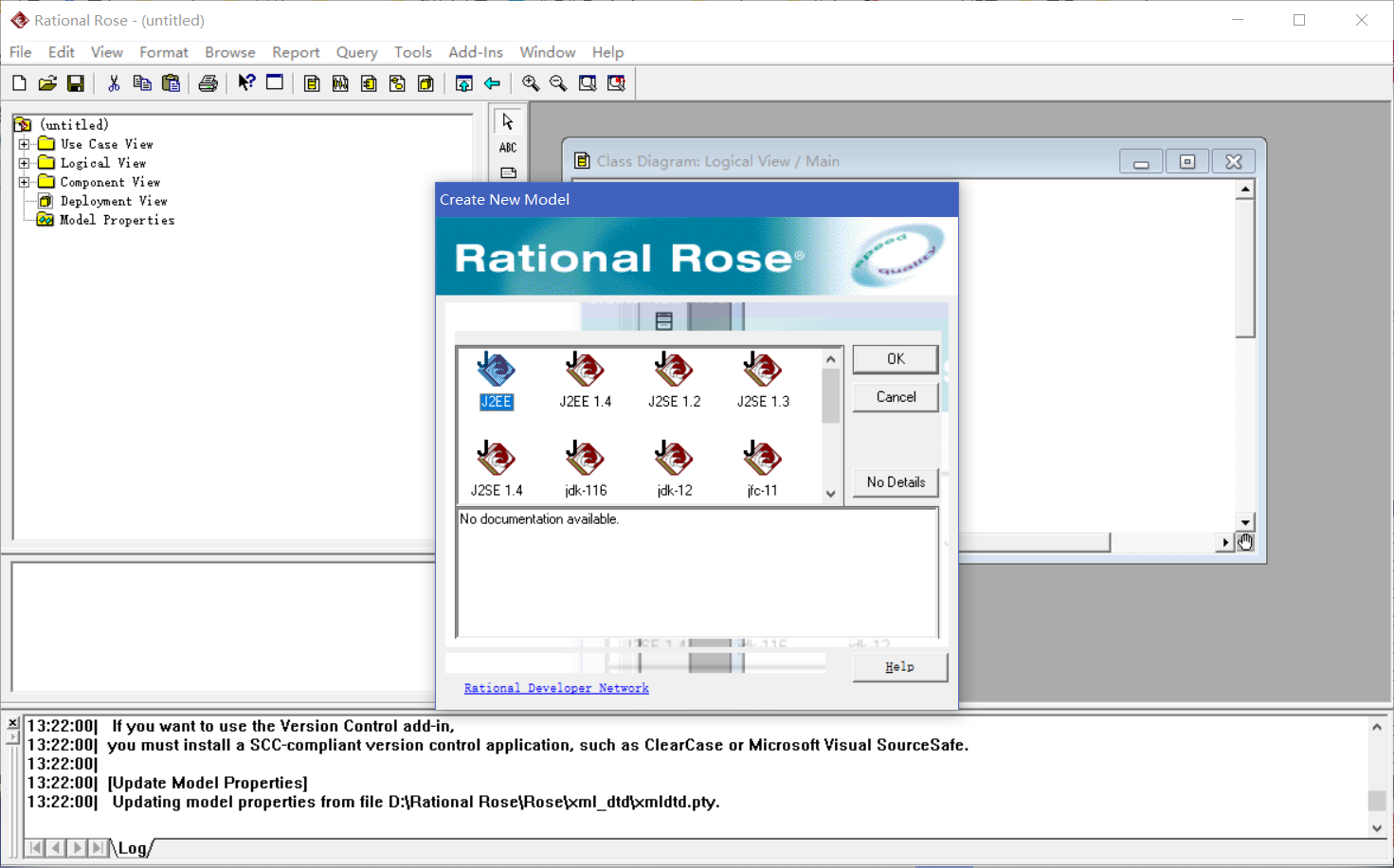
Task: Click the View Documentation window icon
Action: pyautogui.click(x=275, y=83)
